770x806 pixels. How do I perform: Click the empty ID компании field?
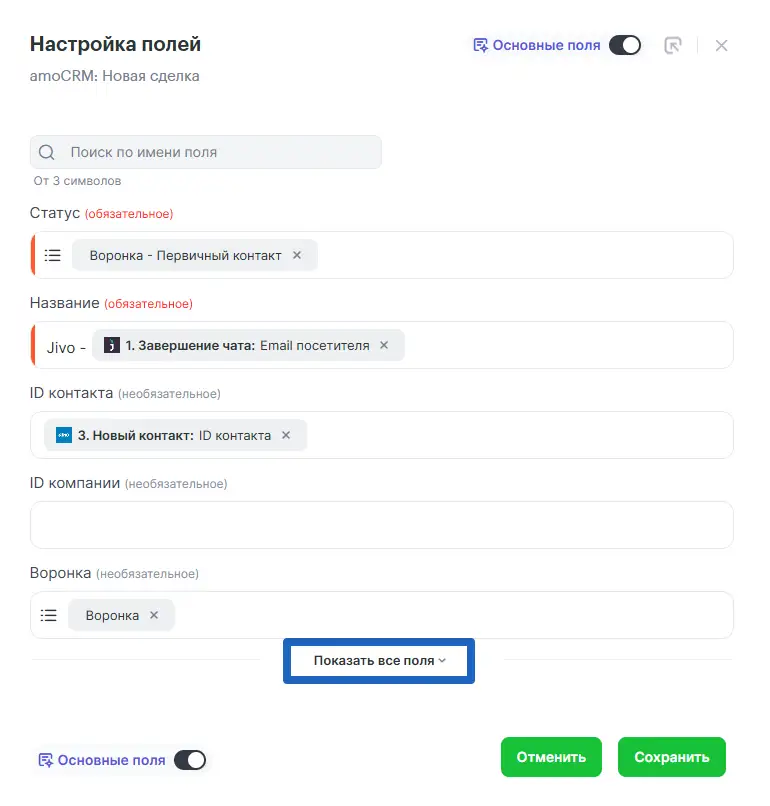(381, 525)
